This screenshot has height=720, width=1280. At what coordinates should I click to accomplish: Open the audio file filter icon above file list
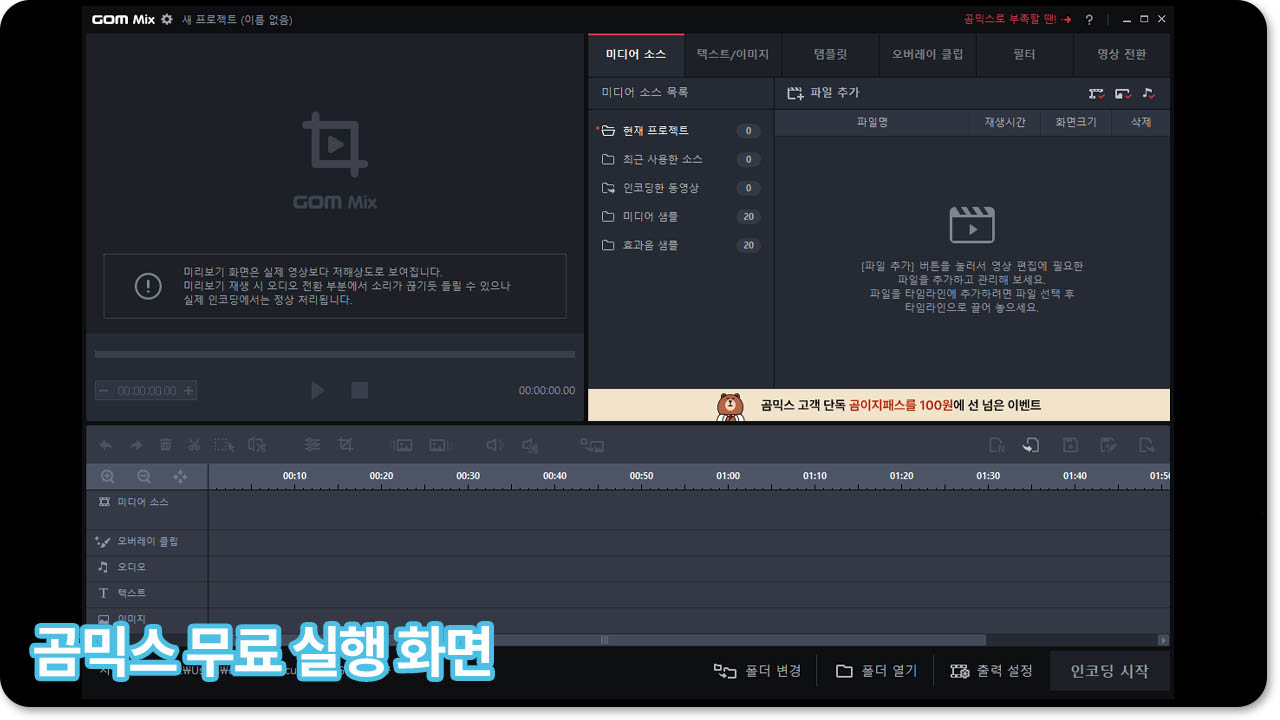[x=1149, y=93]
